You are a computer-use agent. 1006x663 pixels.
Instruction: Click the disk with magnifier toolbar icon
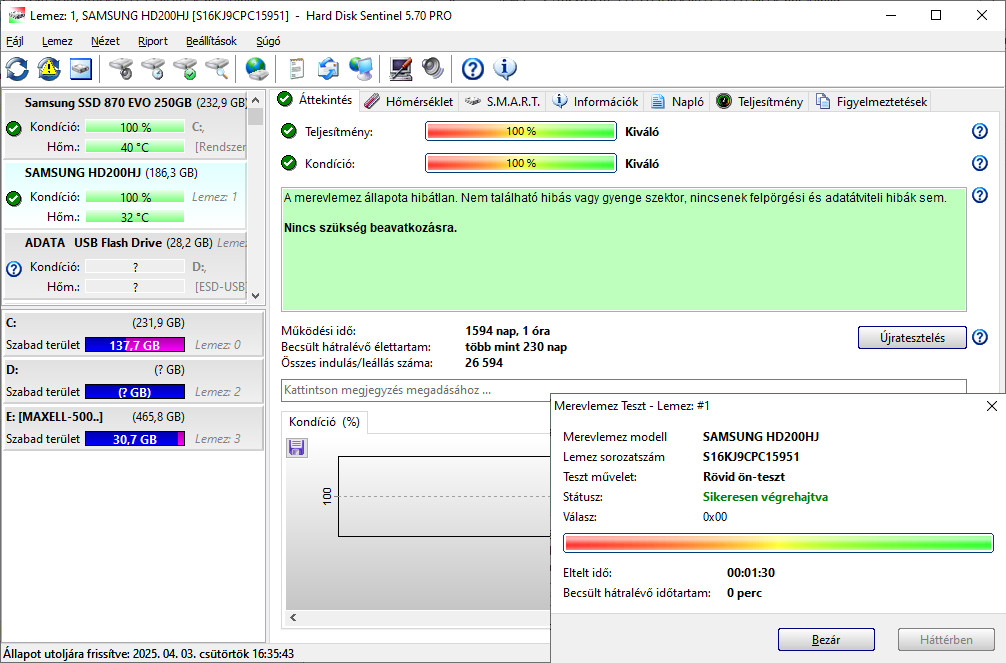217,69
